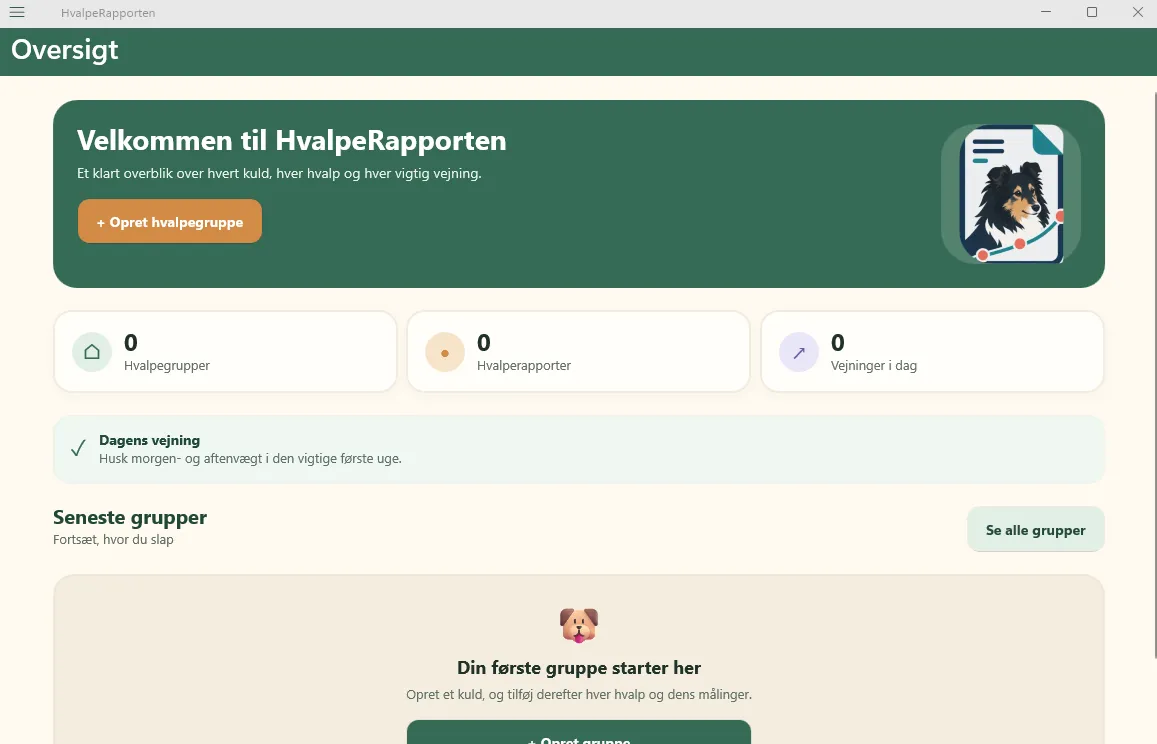Click the collie dog report illustration
Image resolution: width=1157 pixels, height=744 pixels.
[x=1011, y=193]
